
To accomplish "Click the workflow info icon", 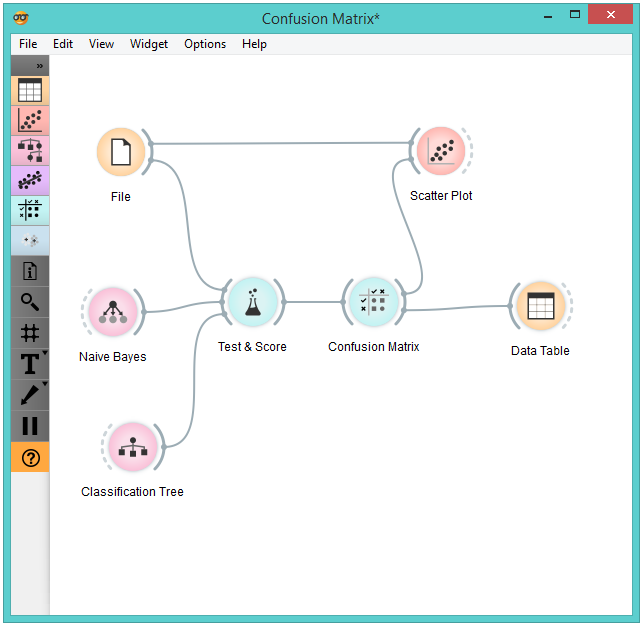I will [x=30, y=271].
